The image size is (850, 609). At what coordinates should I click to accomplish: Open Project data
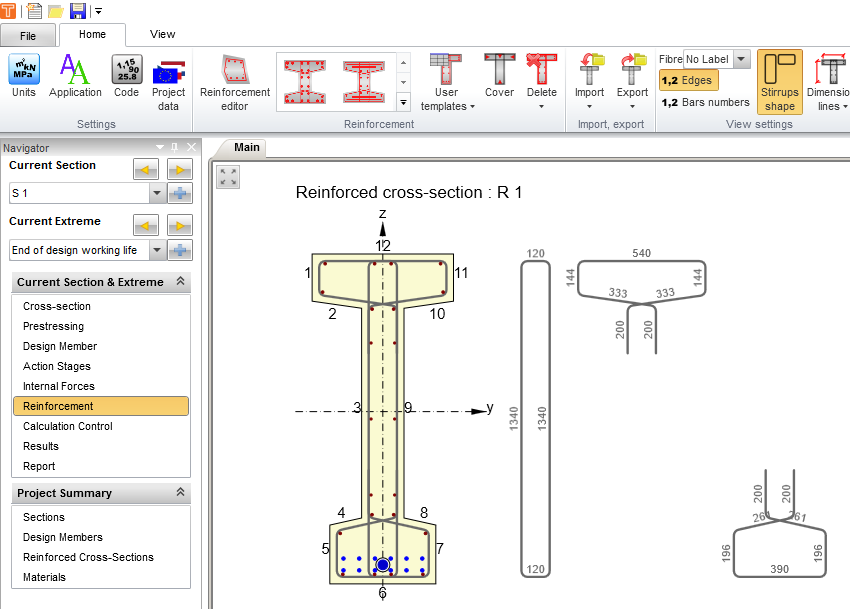(168, 78)
